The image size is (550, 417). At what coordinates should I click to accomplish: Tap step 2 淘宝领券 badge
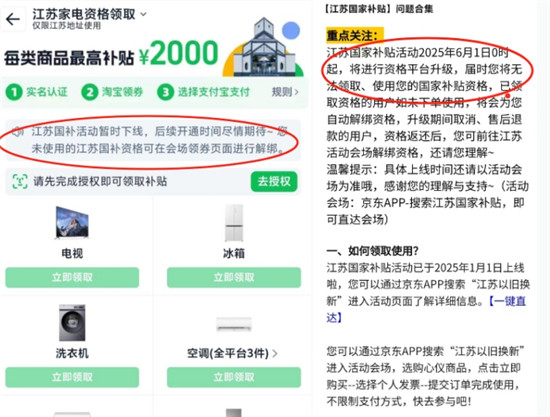click(112, 92)
